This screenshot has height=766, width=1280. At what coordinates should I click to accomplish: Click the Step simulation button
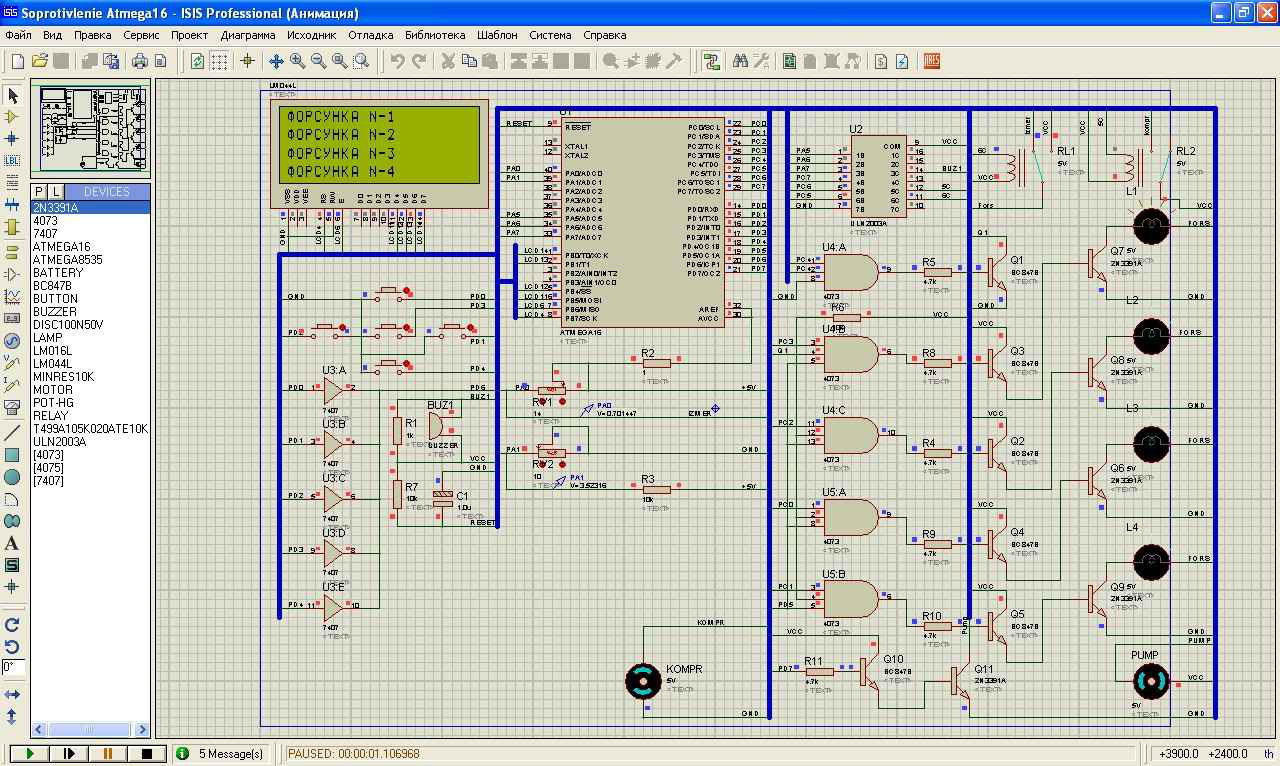(x=68, y=754)
